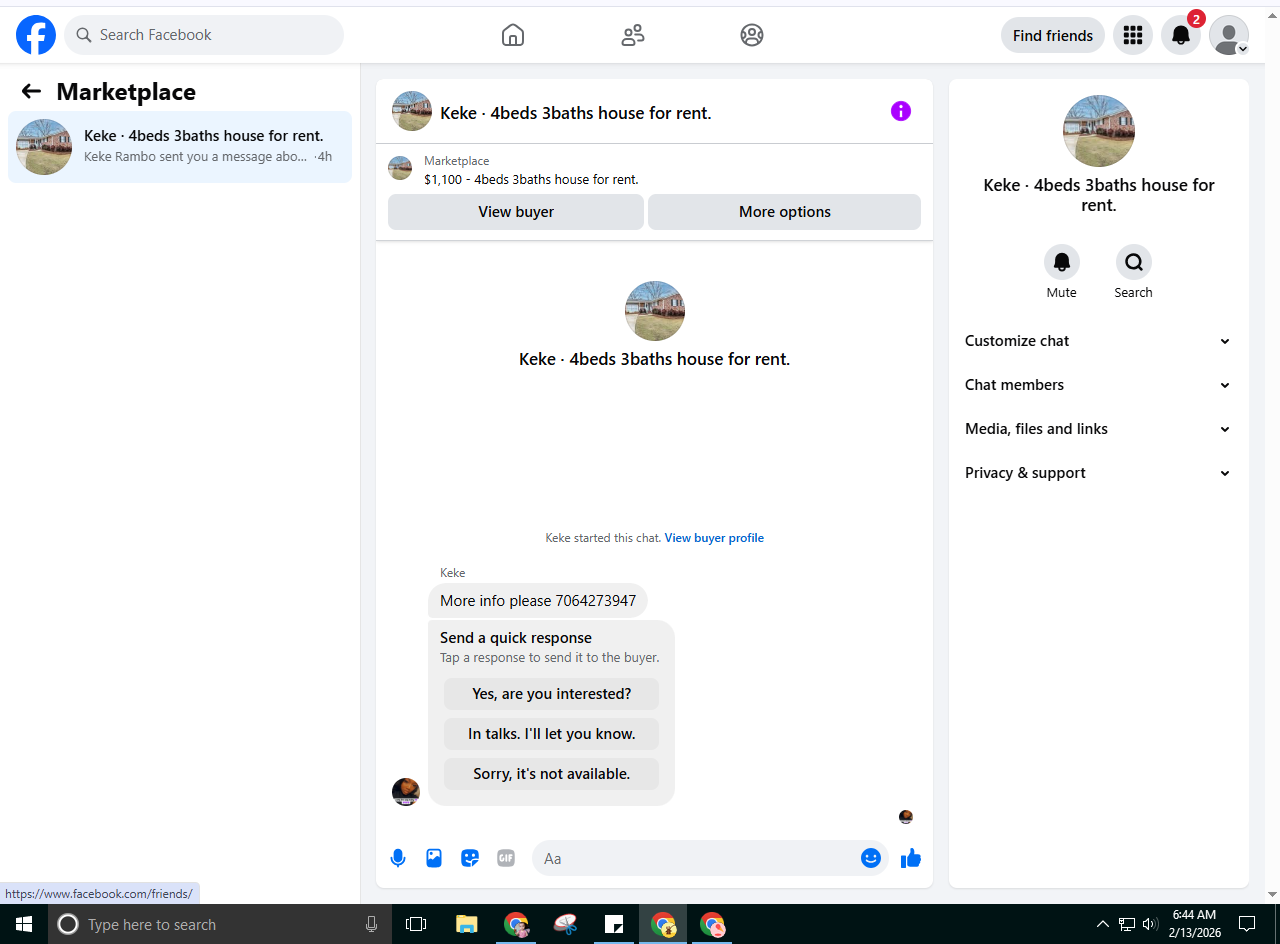Click message "More info please 7064273947"
Viewport: 1280px width, 944px height.
coord(538,601)
